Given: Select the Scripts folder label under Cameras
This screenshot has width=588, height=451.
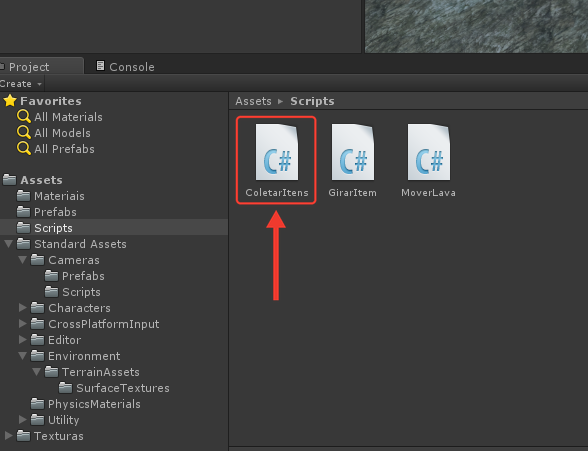Looking at the screenshot, I should [x=81, y=292].
